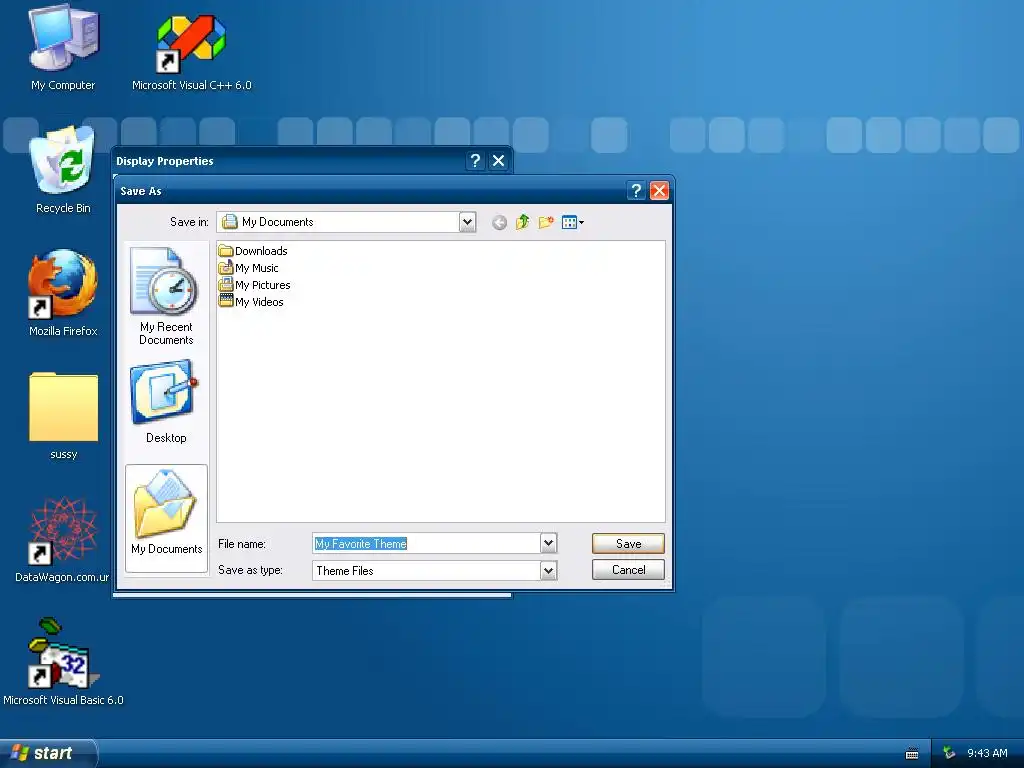1024x768 pixels.
Task: Click the 9:43 AM taskbar clock
Action: 987,753
